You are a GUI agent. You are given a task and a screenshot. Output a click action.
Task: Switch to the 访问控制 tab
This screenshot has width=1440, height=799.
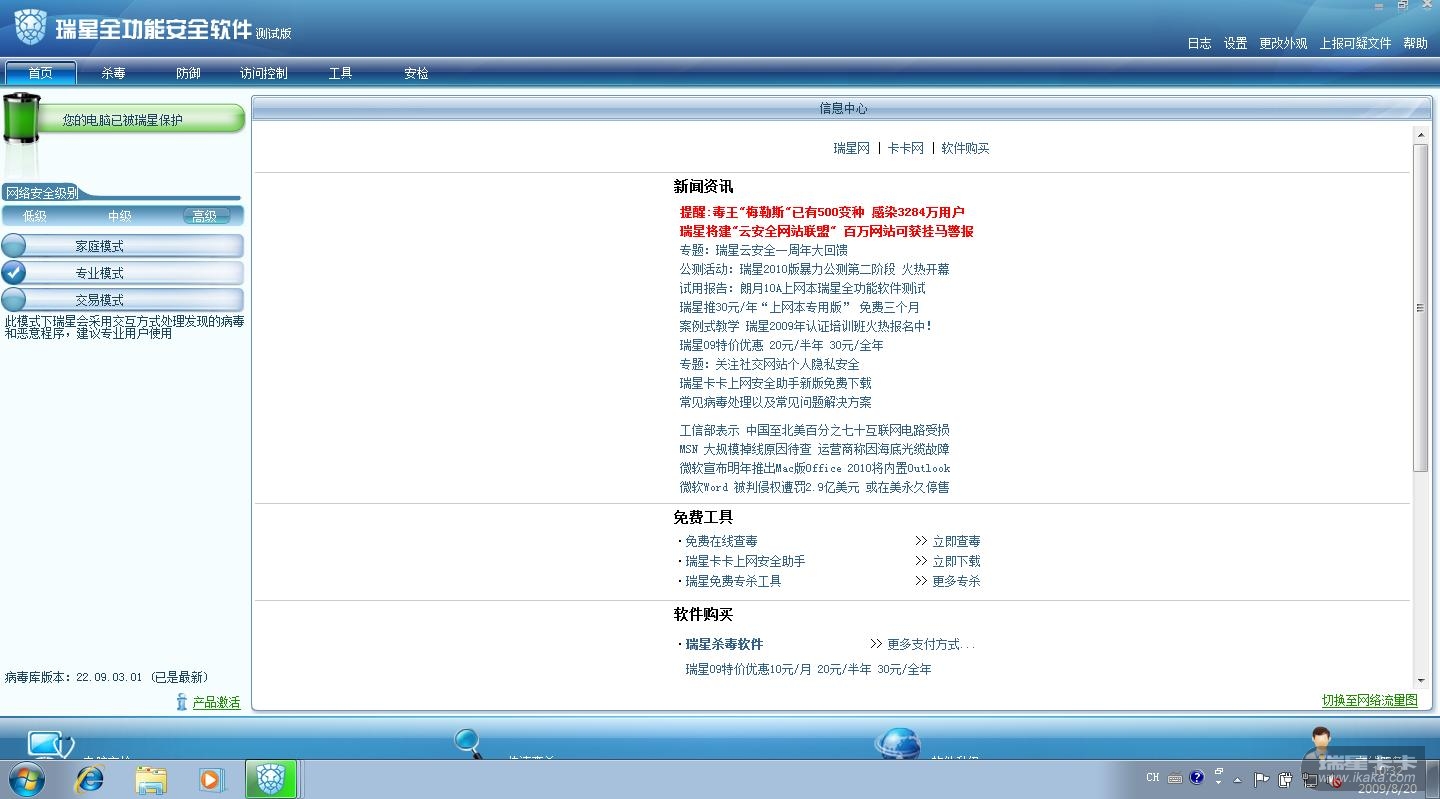(x=264, y=73)
